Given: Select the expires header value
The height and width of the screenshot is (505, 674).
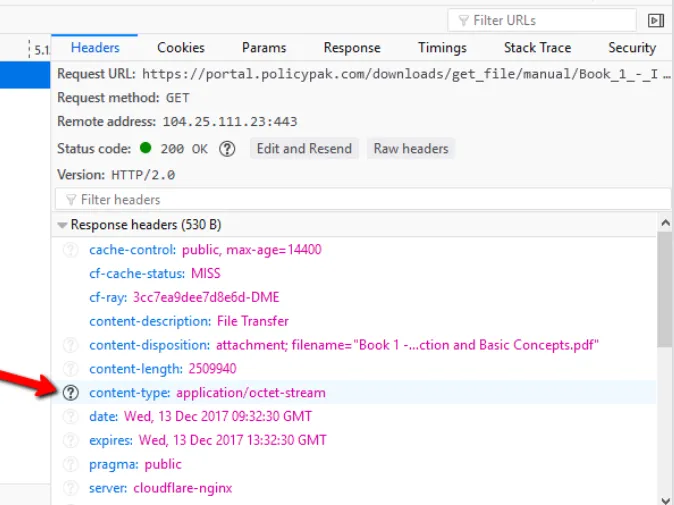Looking at the screenshot, I should coord(232,441).
